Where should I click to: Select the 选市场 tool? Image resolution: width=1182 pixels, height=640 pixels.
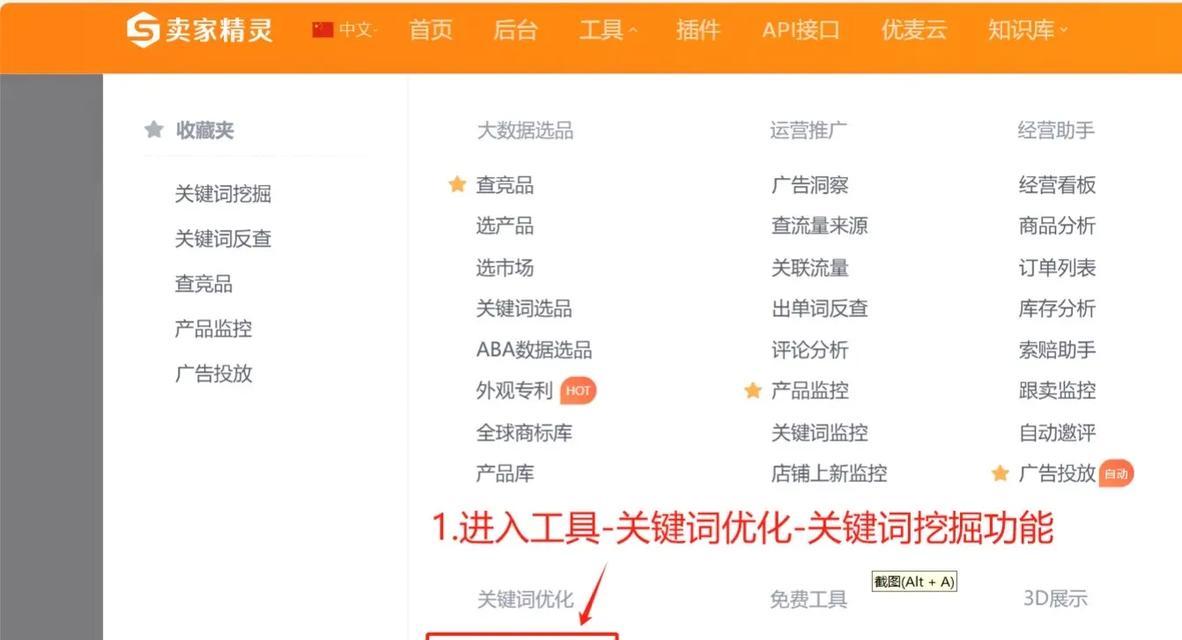505,268
